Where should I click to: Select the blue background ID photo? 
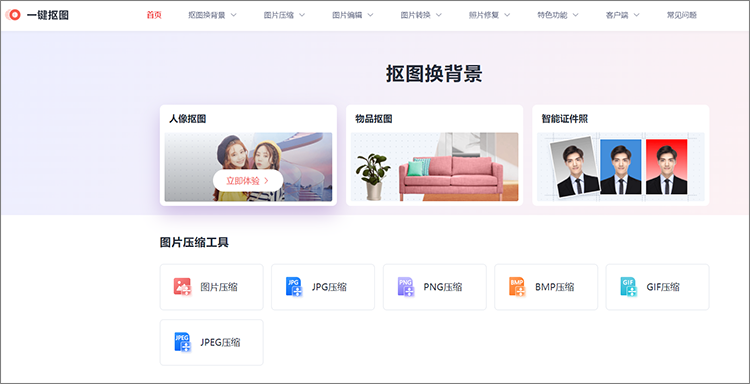(620, 167)
